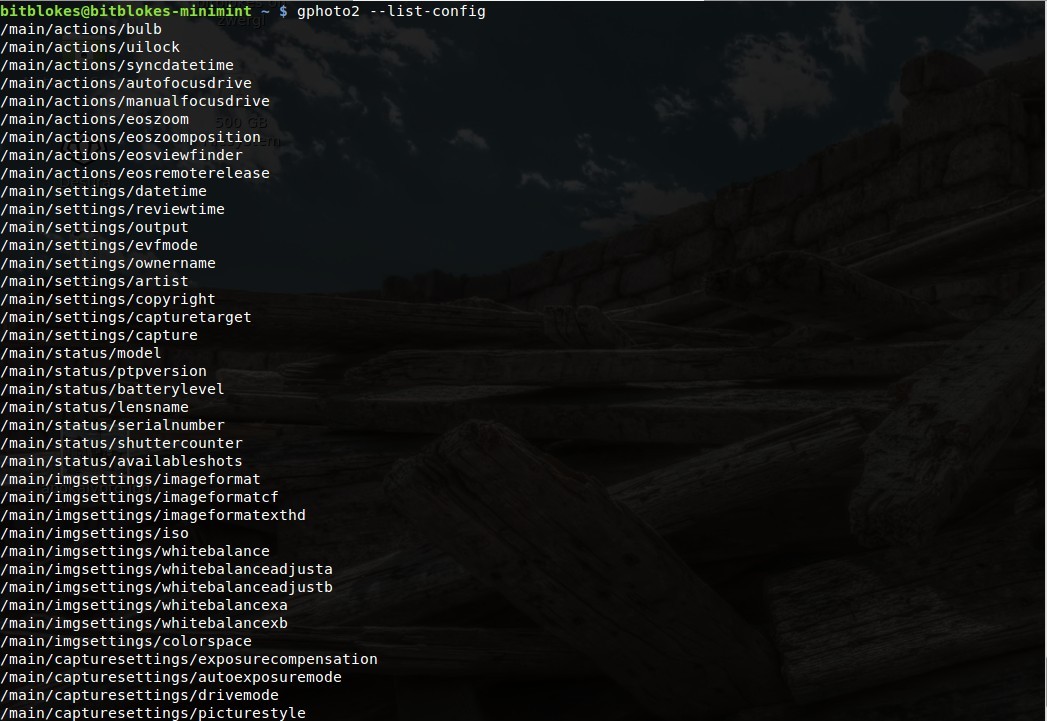Screen dimensions: 1047x721
Task: Select /main/imgsettings/whitebalanceadjusta line
Action: (167, 570)
